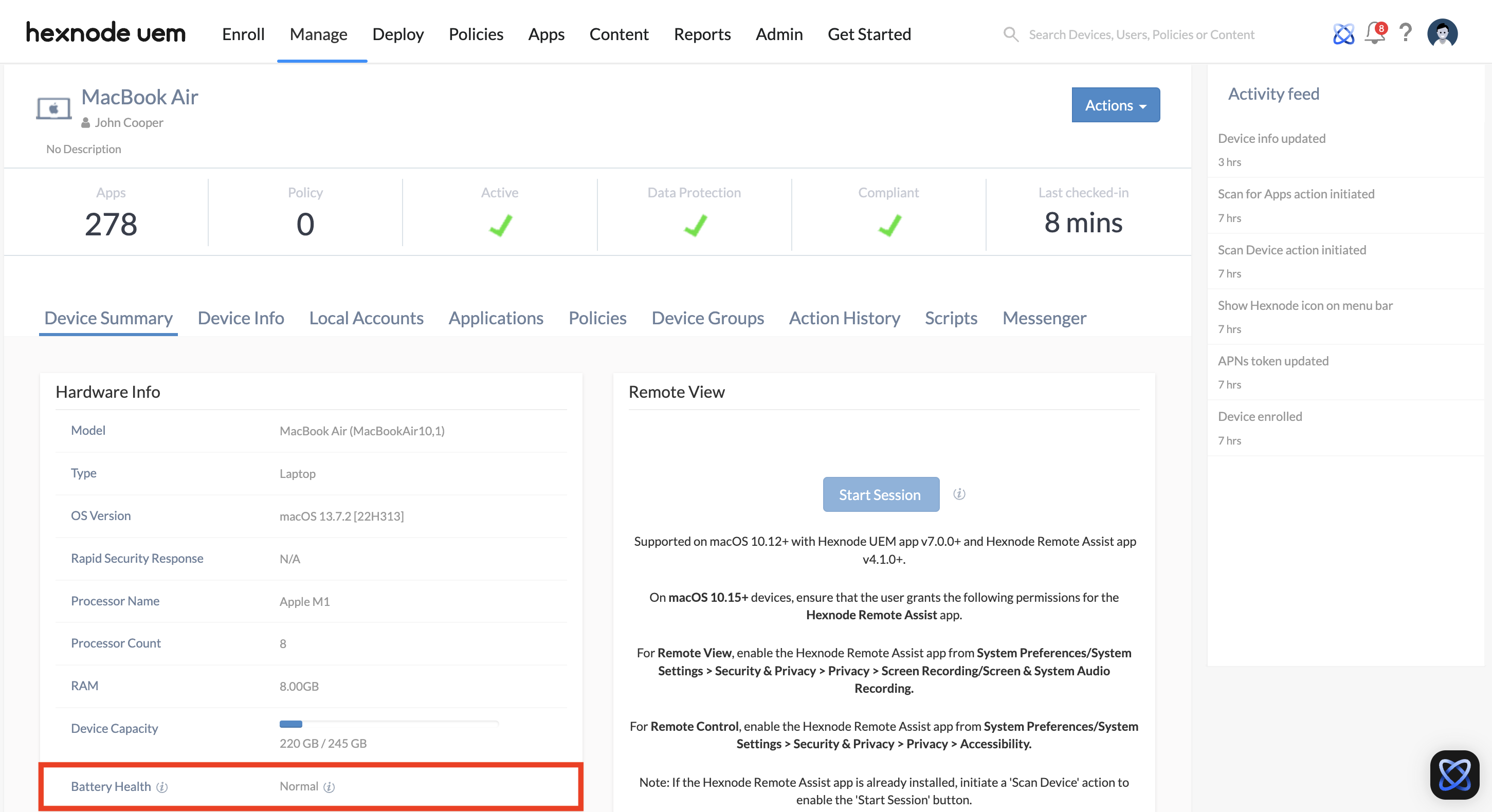Click the Activity feed heading
1492x812 pixels.
coord(1273,94)
